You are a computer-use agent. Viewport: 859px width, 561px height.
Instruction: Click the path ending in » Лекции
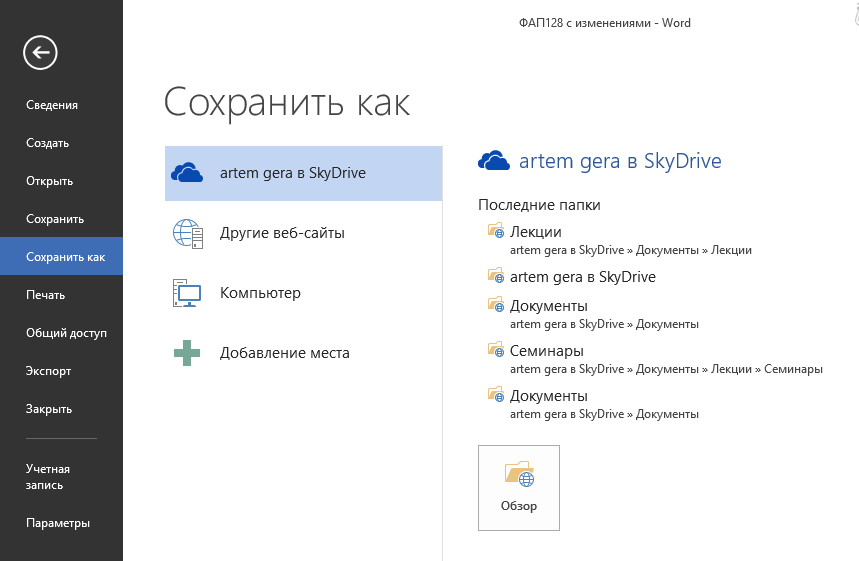point(631,250)
